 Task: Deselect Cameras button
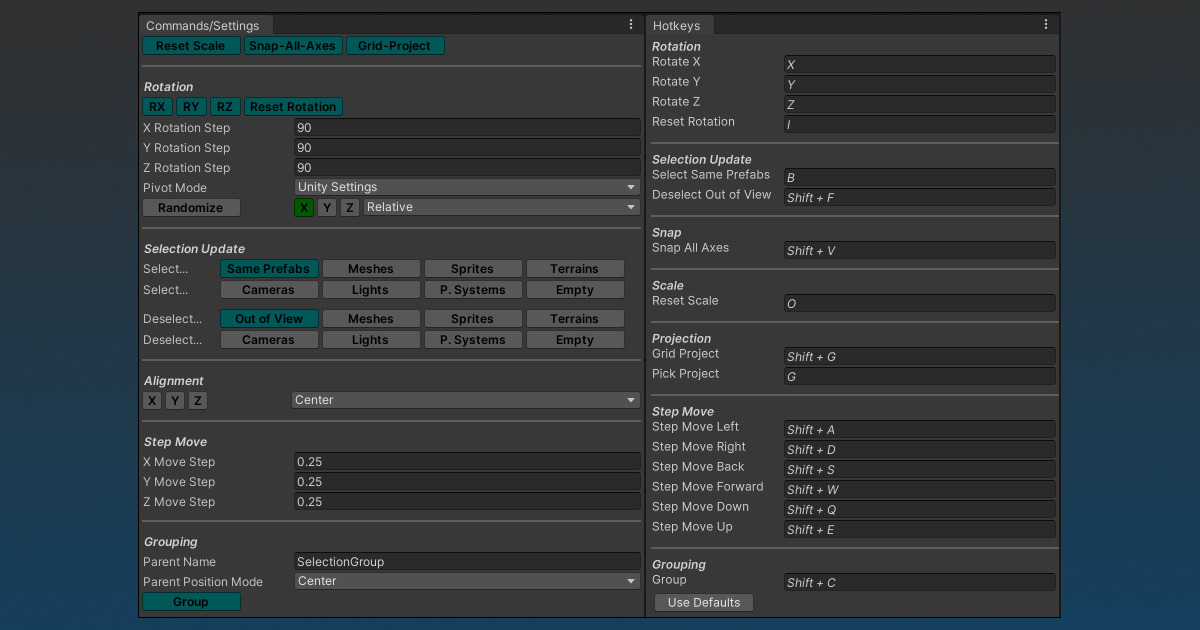point(270,340)
